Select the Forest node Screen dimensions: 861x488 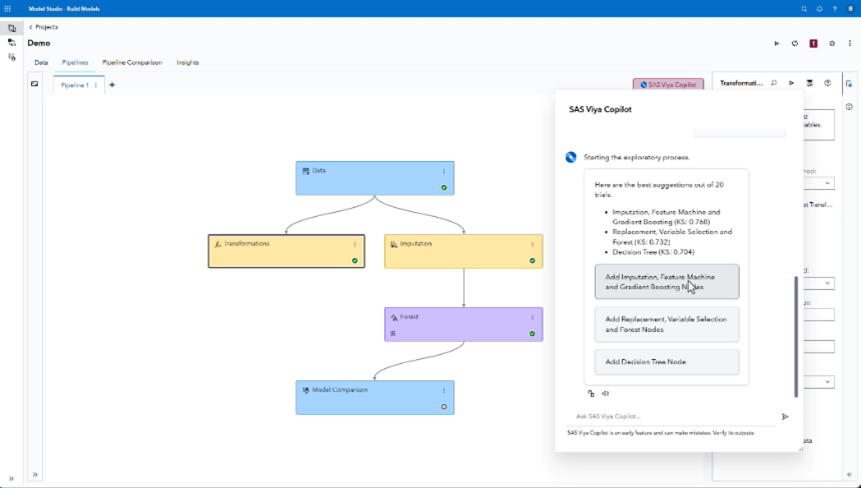click(x=463, y=324)
